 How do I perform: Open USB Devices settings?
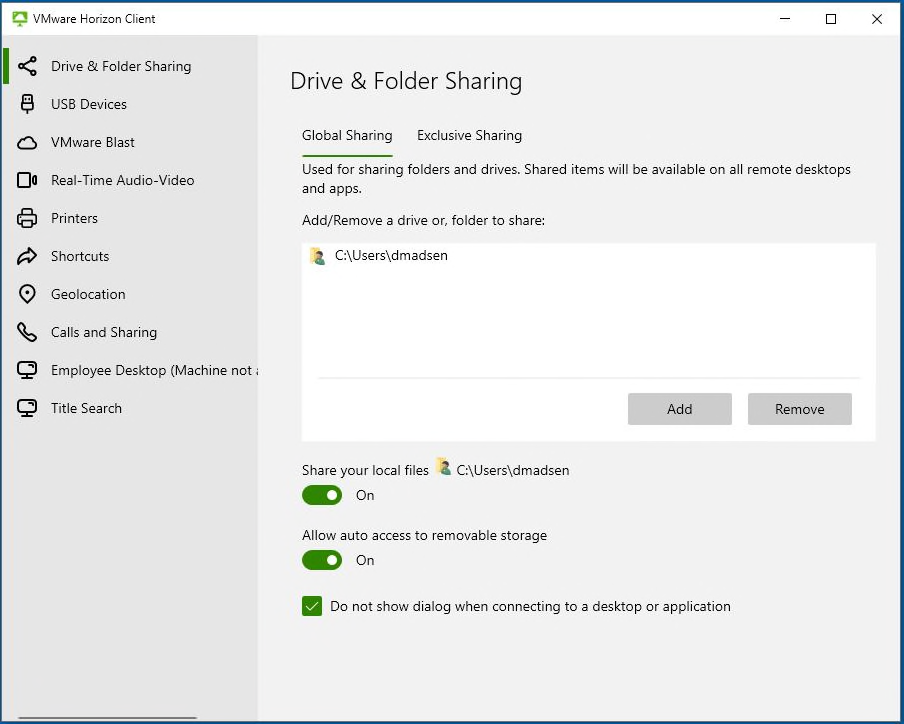(130, 104)
